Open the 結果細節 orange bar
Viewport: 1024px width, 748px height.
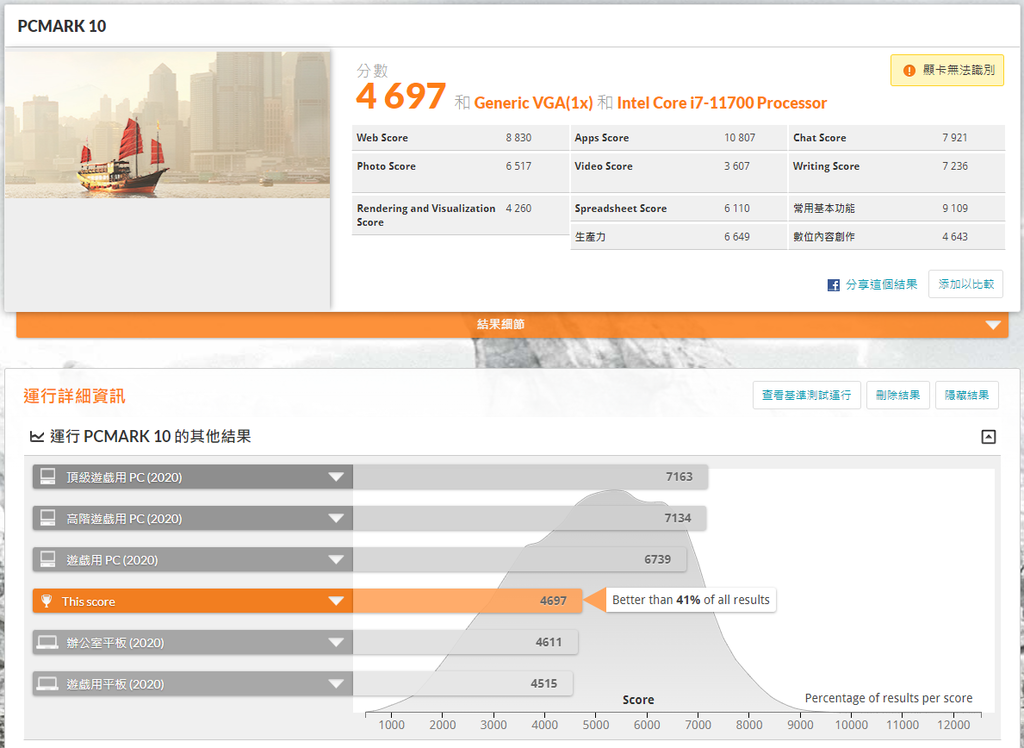pos(512,325)
